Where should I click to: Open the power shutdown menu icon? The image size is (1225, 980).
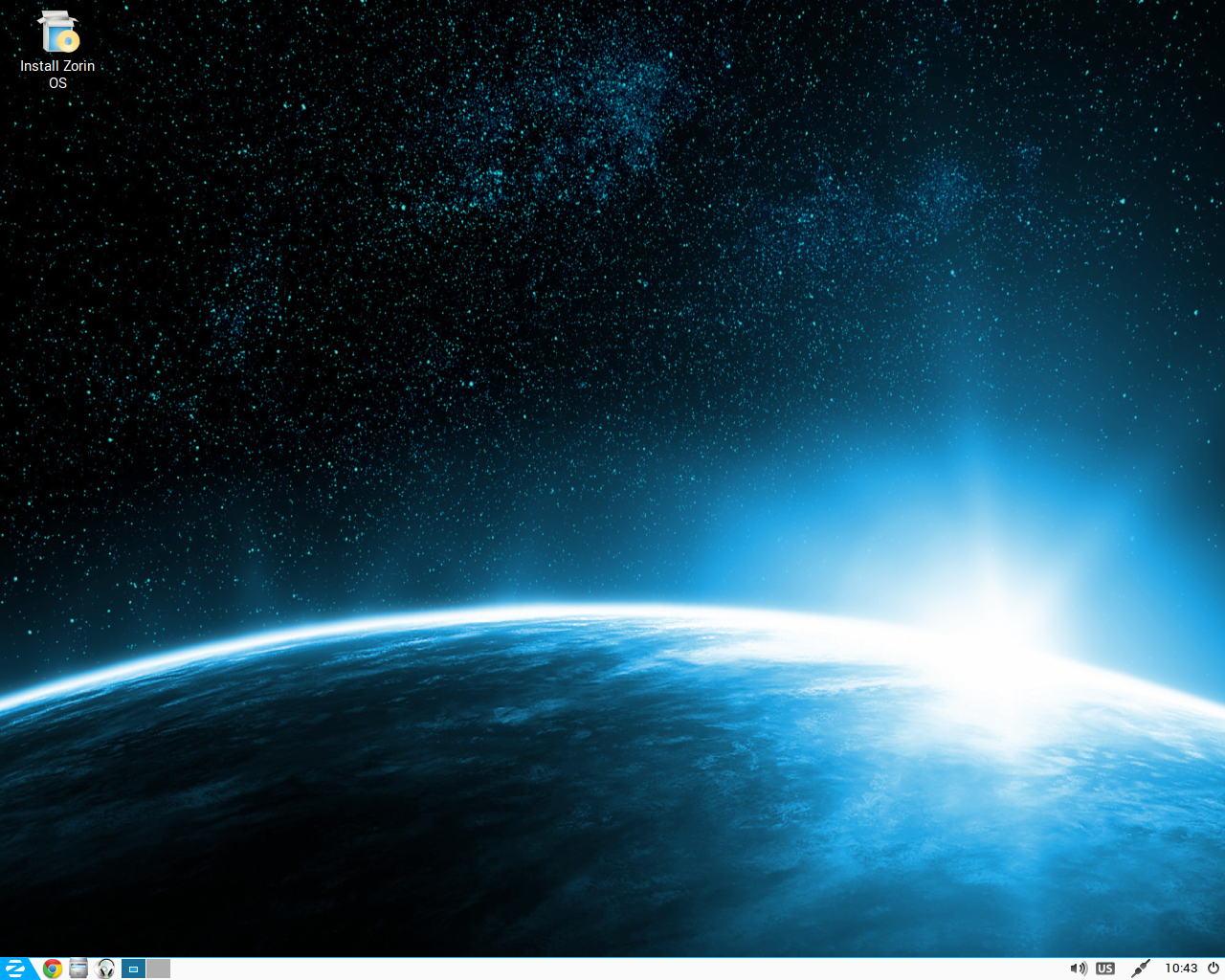pyautogui.click(x=1214, y=969)
